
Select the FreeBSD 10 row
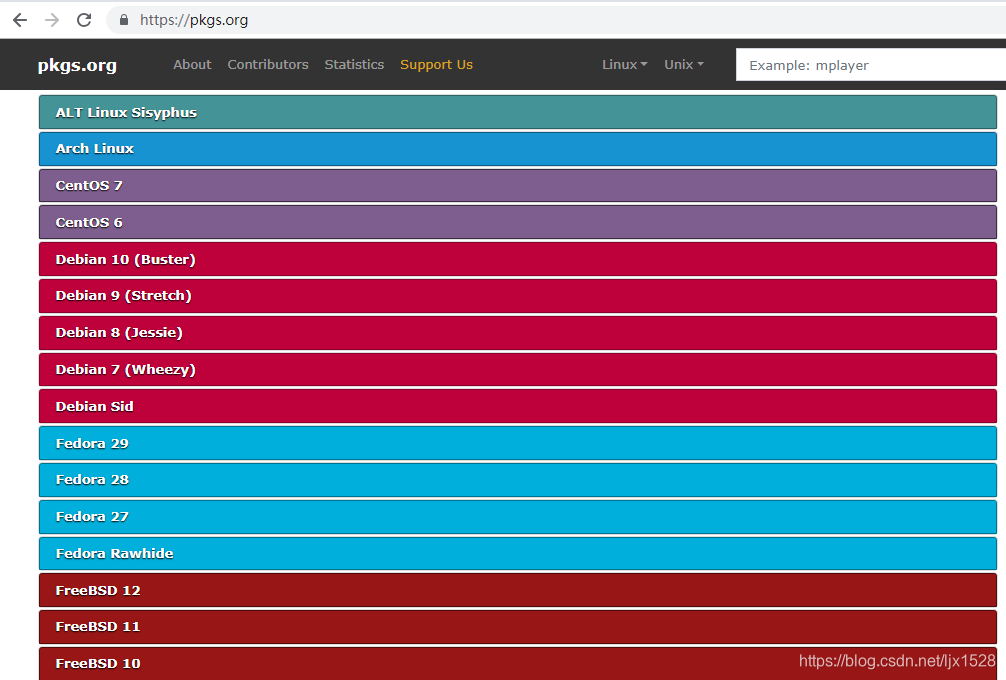(x=518, y=663)
